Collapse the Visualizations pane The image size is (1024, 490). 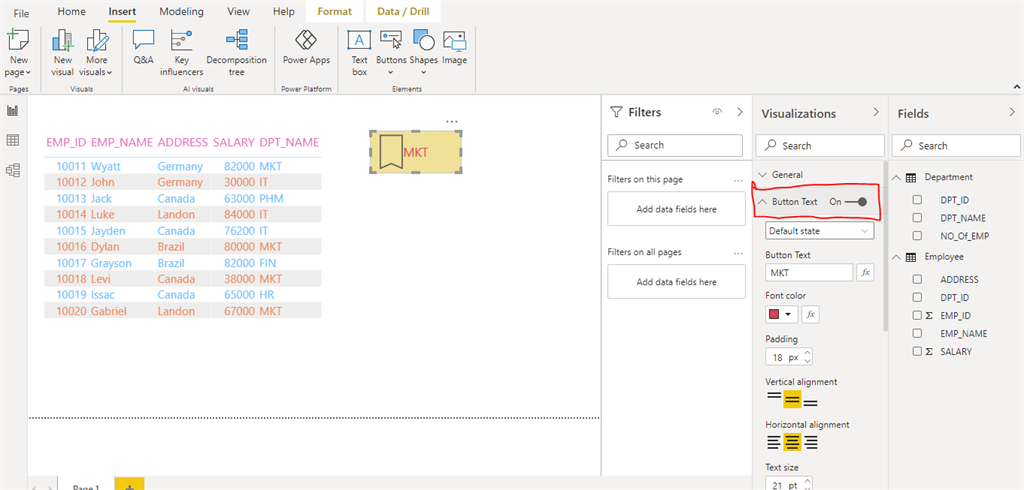pos(876,112)
